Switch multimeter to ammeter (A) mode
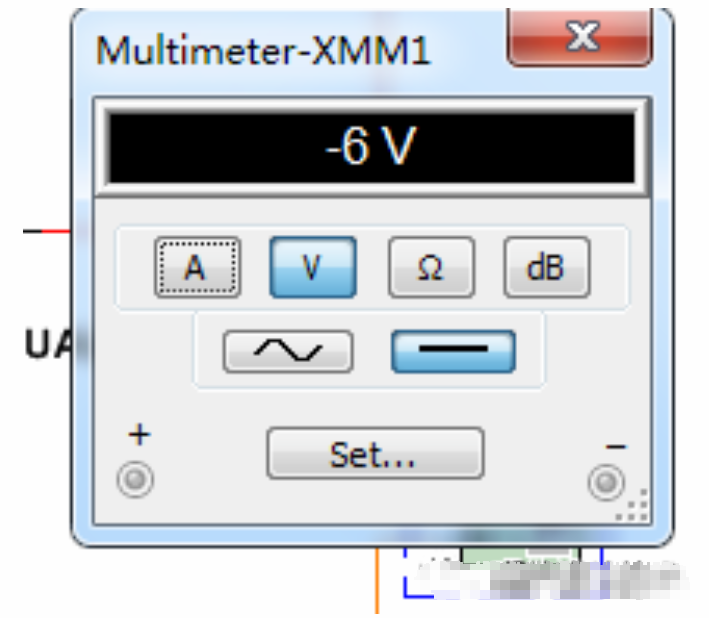 pos(197,267)
